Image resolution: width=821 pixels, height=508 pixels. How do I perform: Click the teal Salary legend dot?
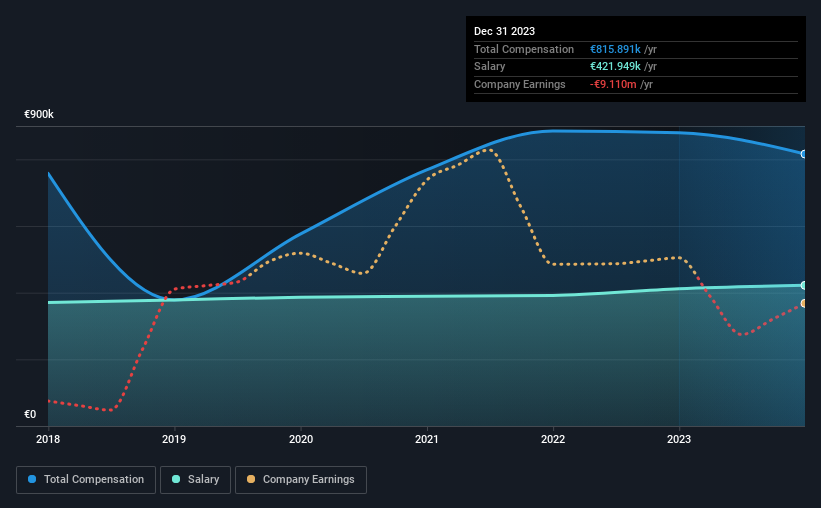176,479
